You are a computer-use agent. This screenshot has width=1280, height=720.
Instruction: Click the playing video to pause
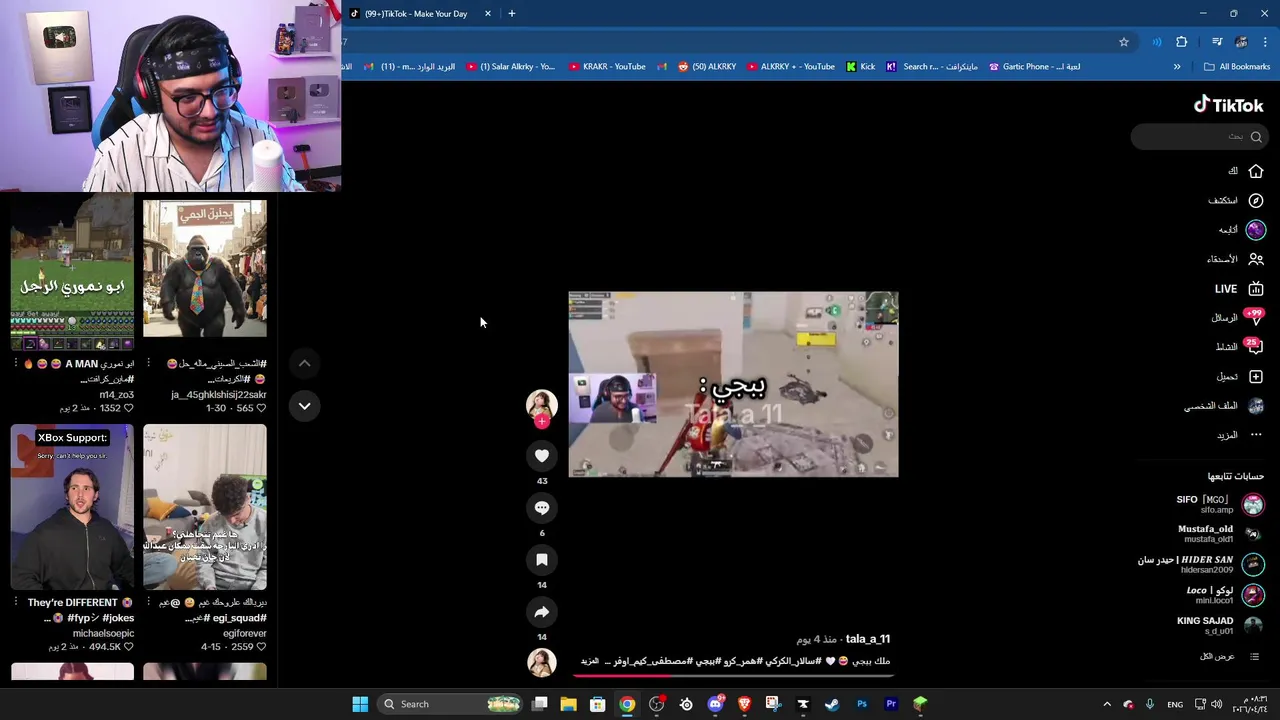tap(733, 384)
